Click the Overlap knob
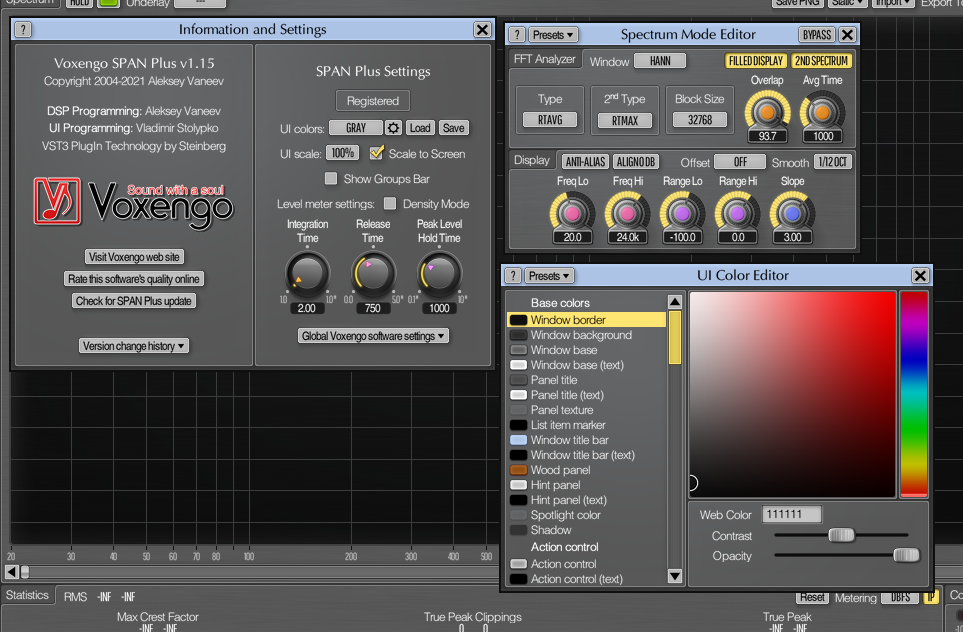This screenshot has width=963, height=632. [x=767, y=112]
